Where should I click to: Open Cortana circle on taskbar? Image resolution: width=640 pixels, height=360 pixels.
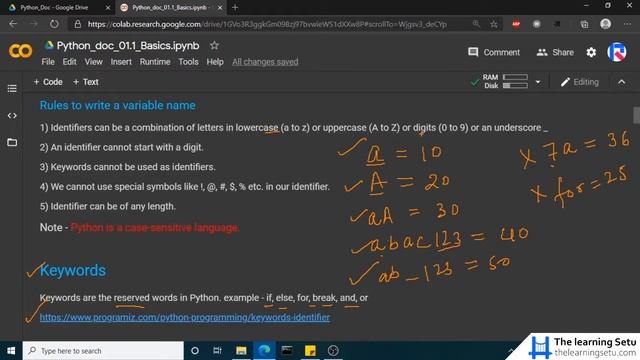coord(195,351)
